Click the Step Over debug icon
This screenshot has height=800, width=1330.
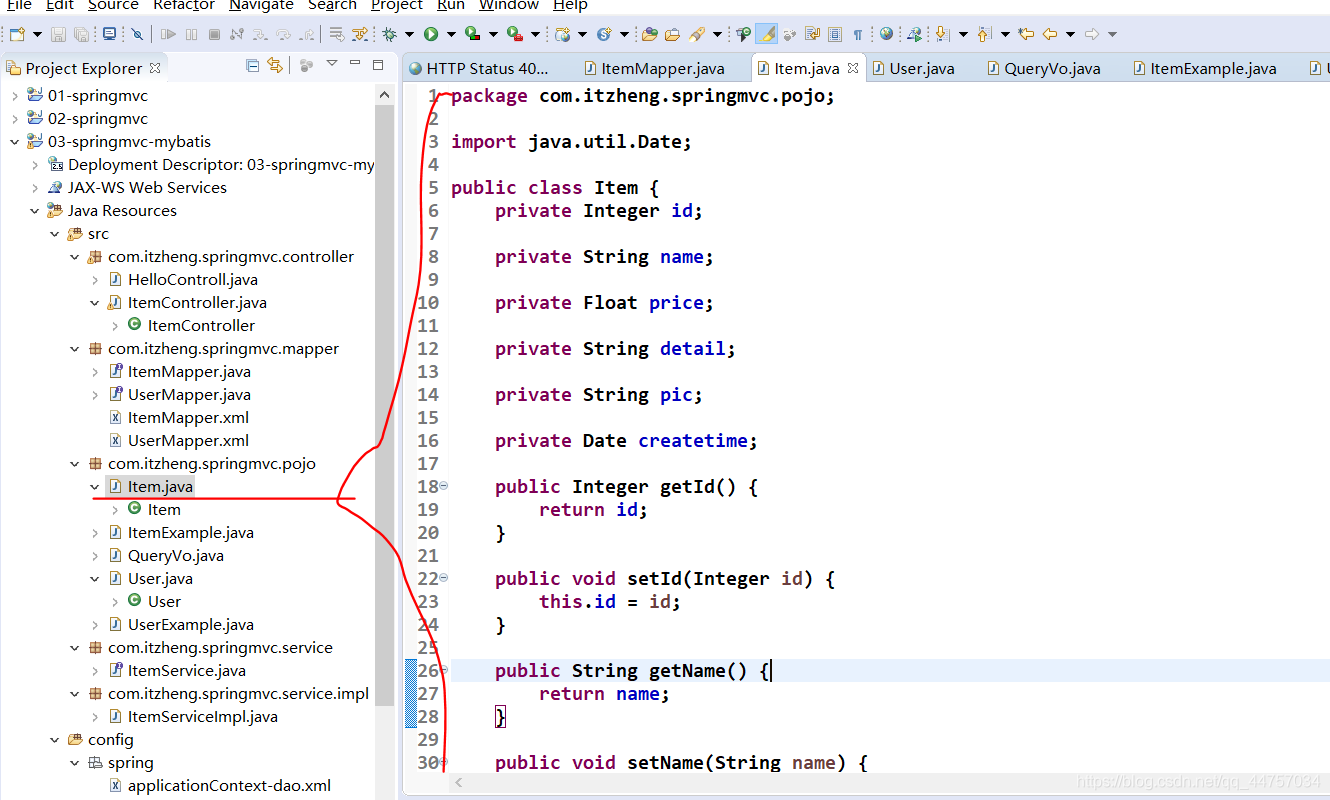pyautogui.click(x=283, y=34)
